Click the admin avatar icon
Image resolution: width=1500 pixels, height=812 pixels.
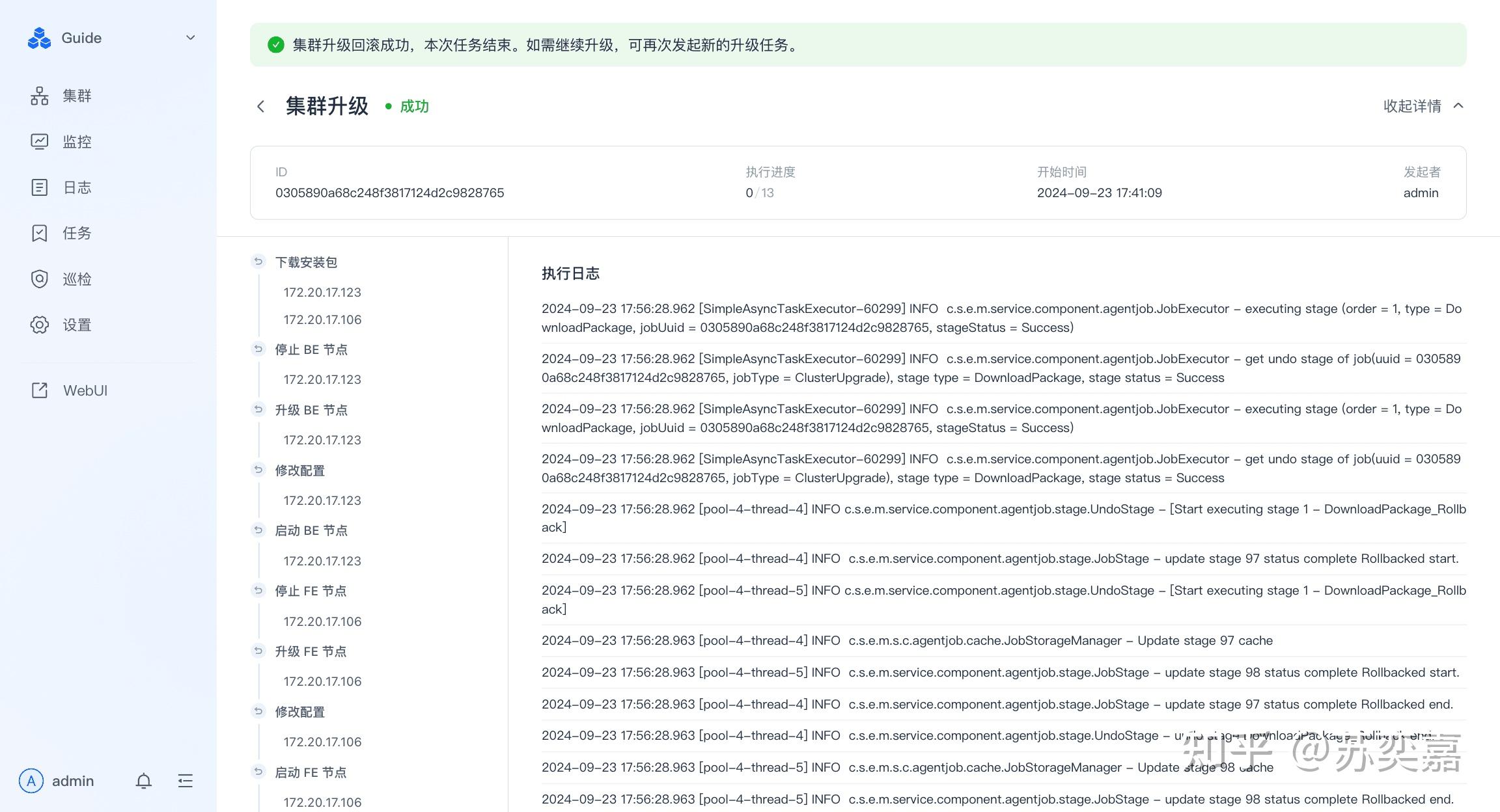31,781
